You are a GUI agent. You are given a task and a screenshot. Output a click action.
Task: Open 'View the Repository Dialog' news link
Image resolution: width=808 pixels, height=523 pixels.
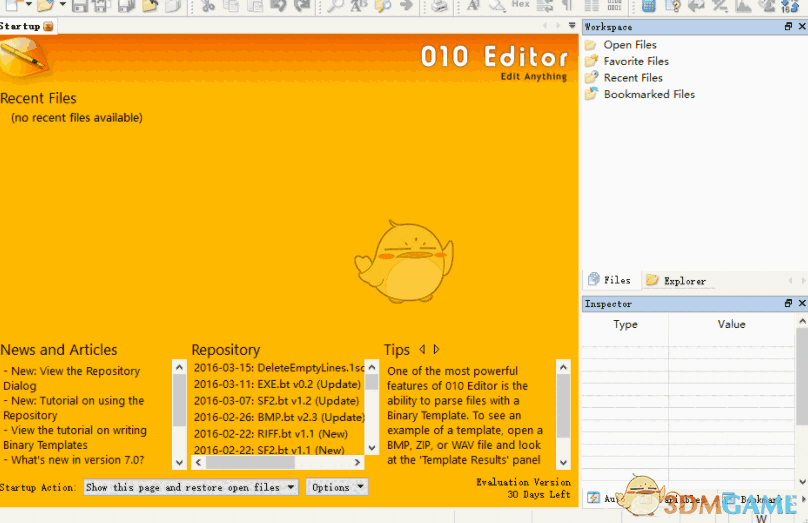[x=72, y=378]
